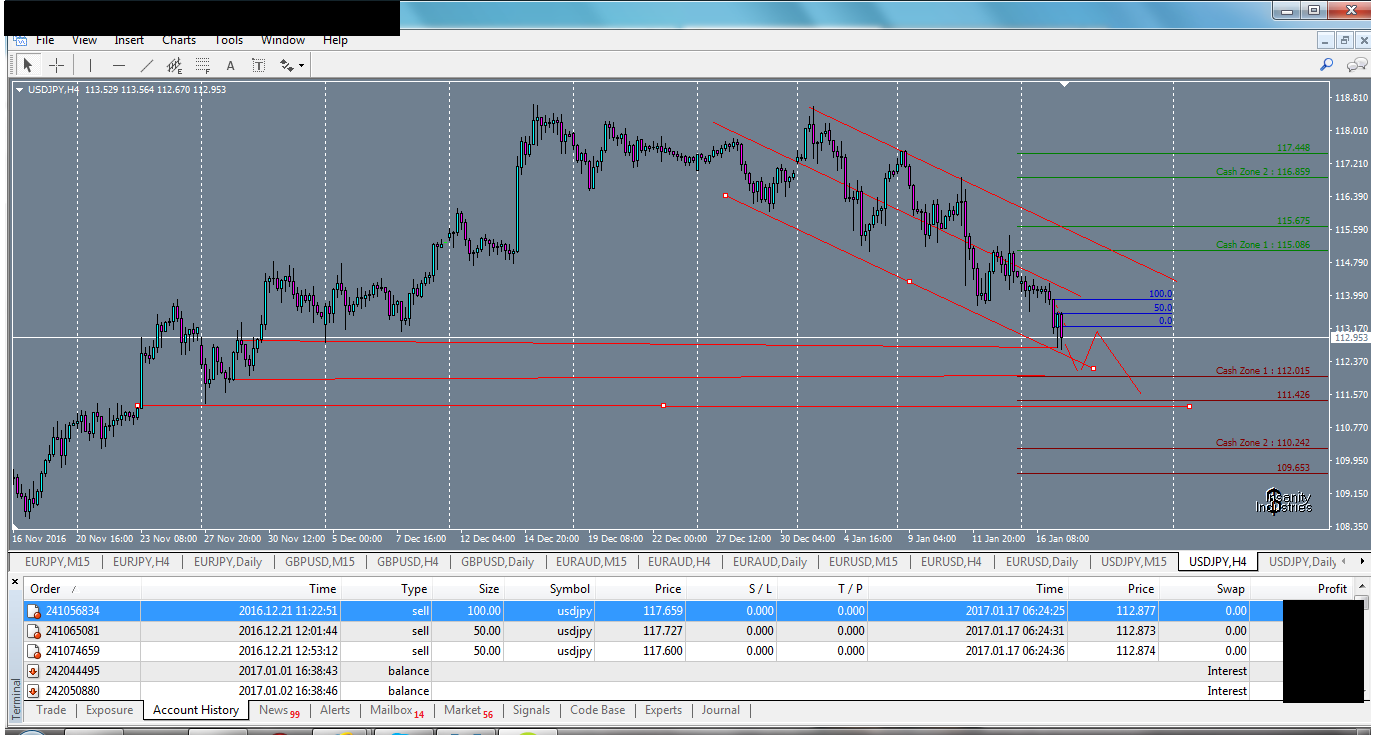Select the Crosshair tool

57,65
